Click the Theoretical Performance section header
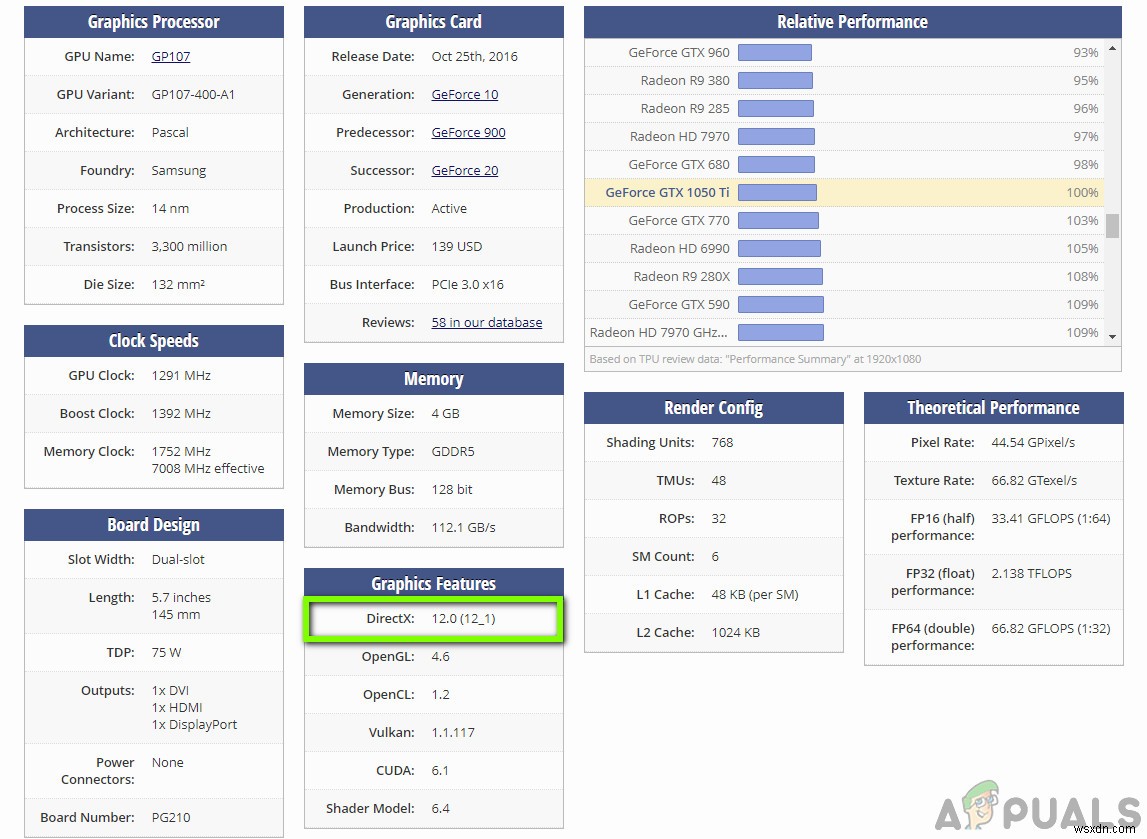 click(992, 408)
